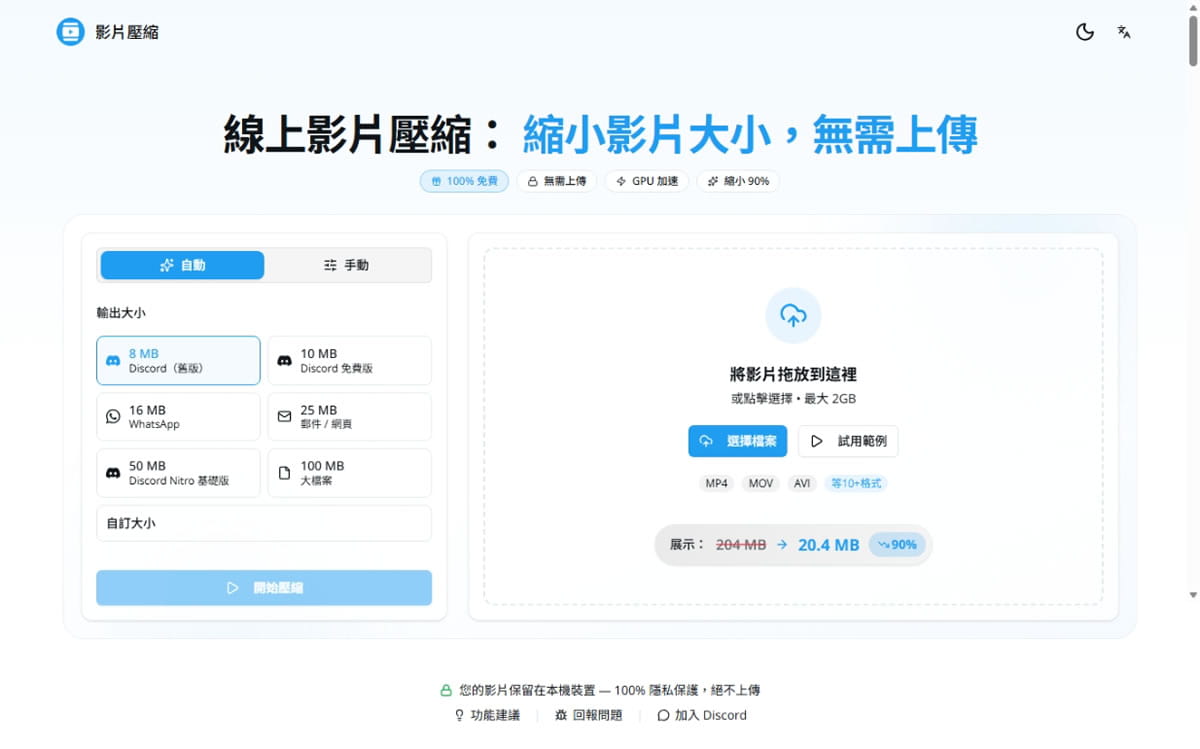Toggle dark mode with the moon icon
Viewport: 1200px width, 749px height.
tap(1085, 32)
